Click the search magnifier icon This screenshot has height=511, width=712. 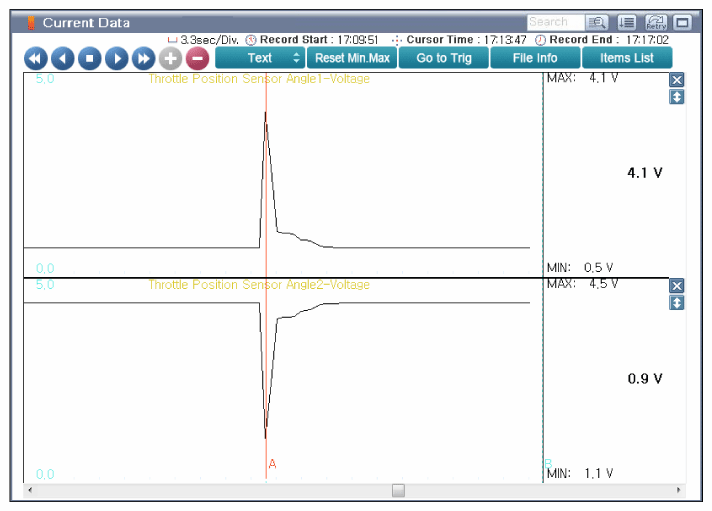coord(598,22)
